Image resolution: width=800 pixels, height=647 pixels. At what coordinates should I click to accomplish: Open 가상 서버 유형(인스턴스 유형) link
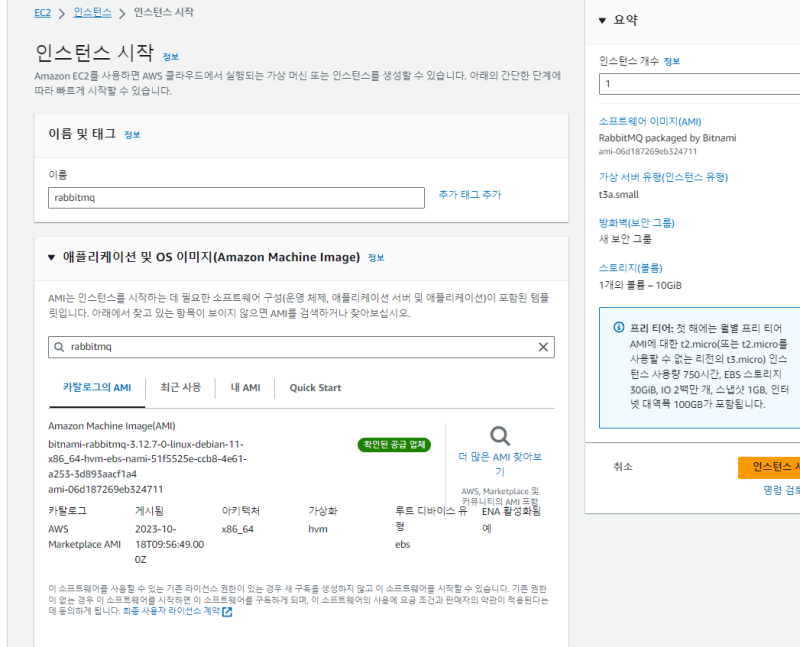coord(663,177)
